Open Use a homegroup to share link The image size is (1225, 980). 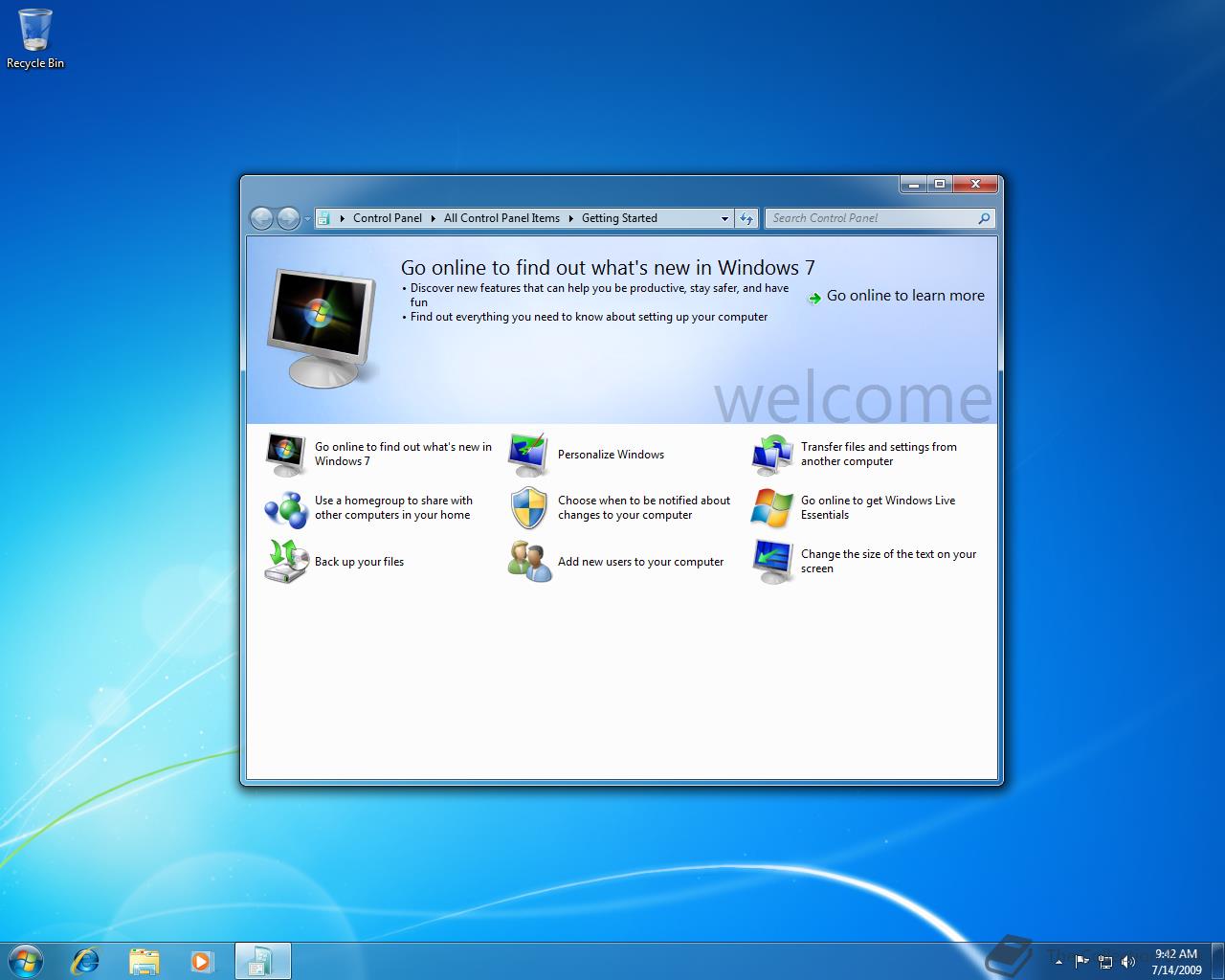click(393, 507)
